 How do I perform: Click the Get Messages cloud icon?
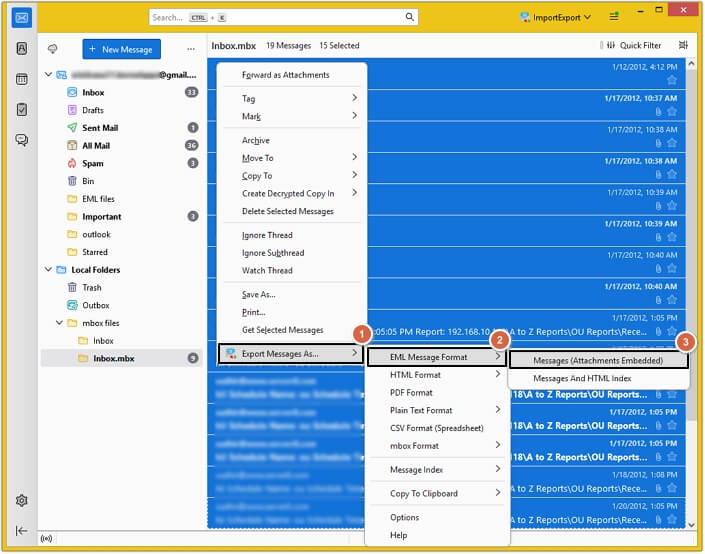(x=52, y=48)
